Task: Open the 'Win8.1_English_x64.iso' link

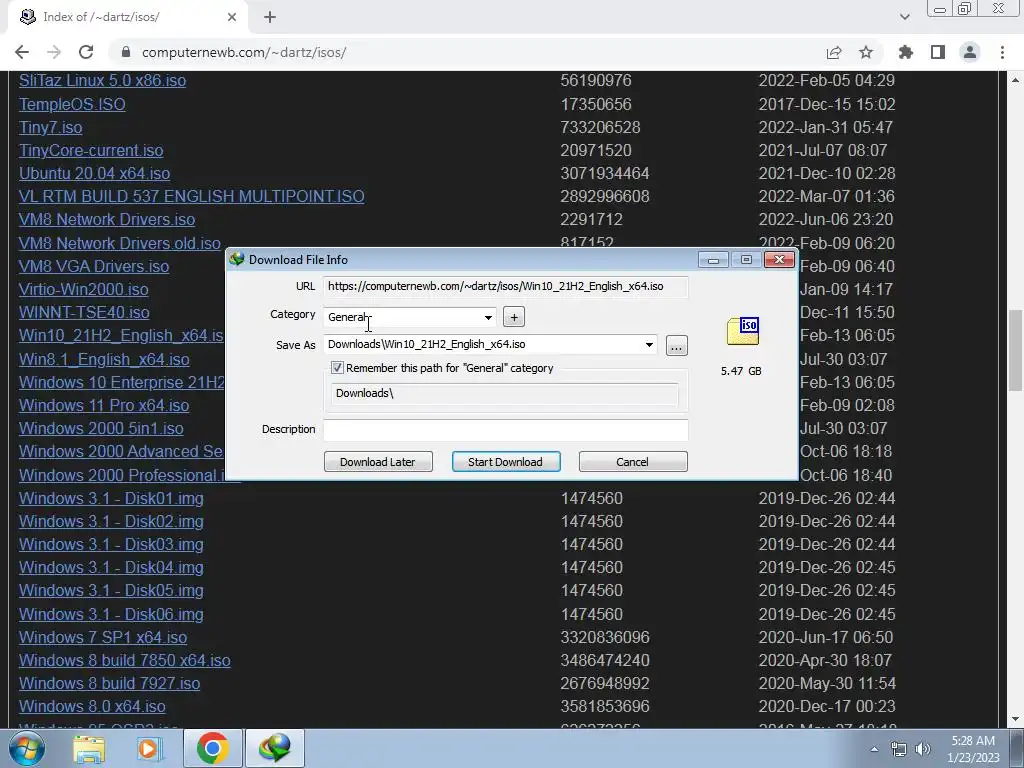Action: pyautogui.click(x=104, y=359)
